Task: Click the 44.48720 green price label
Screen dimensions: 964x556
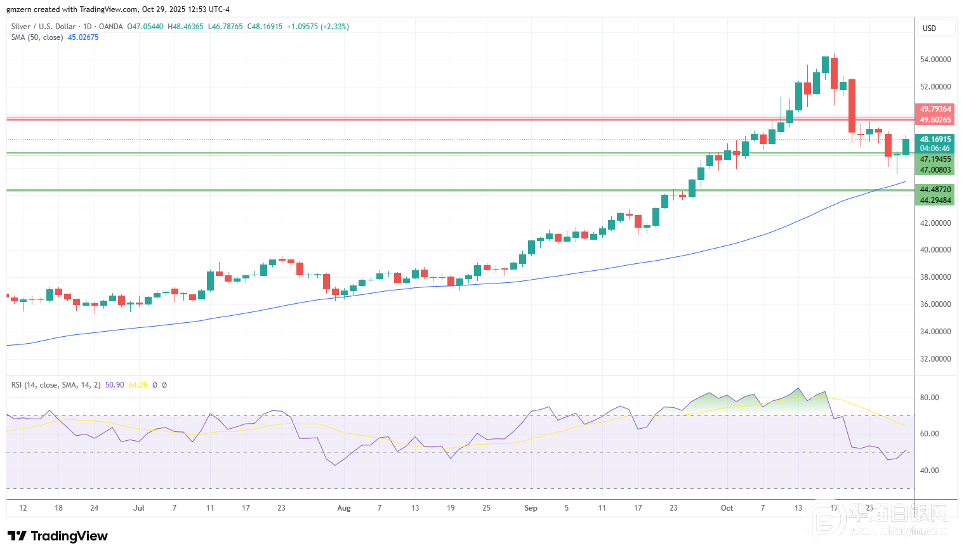Action: [937, 189]
